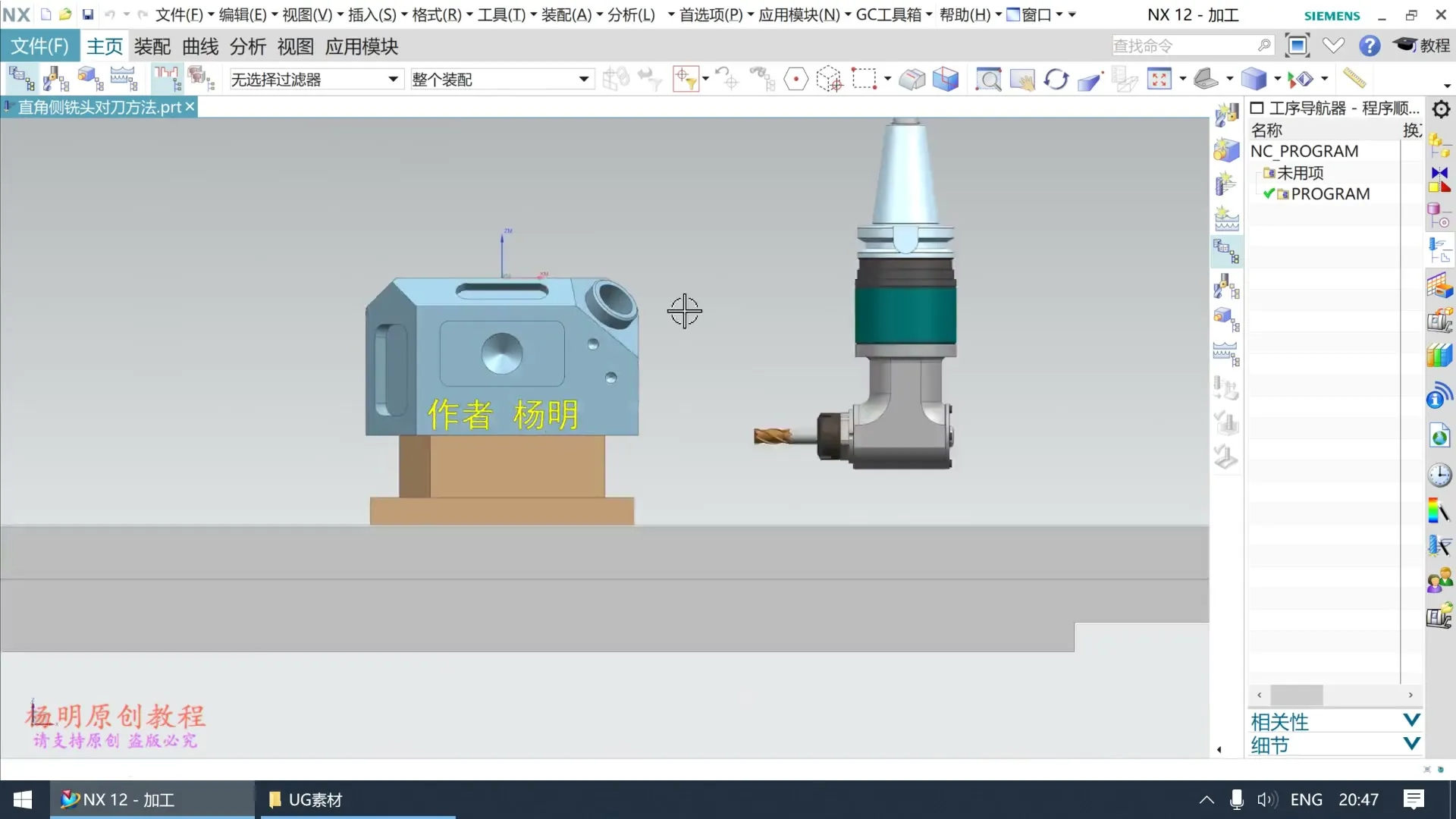
Task: Open the History clock panel icon
Action: point(1439,475)
